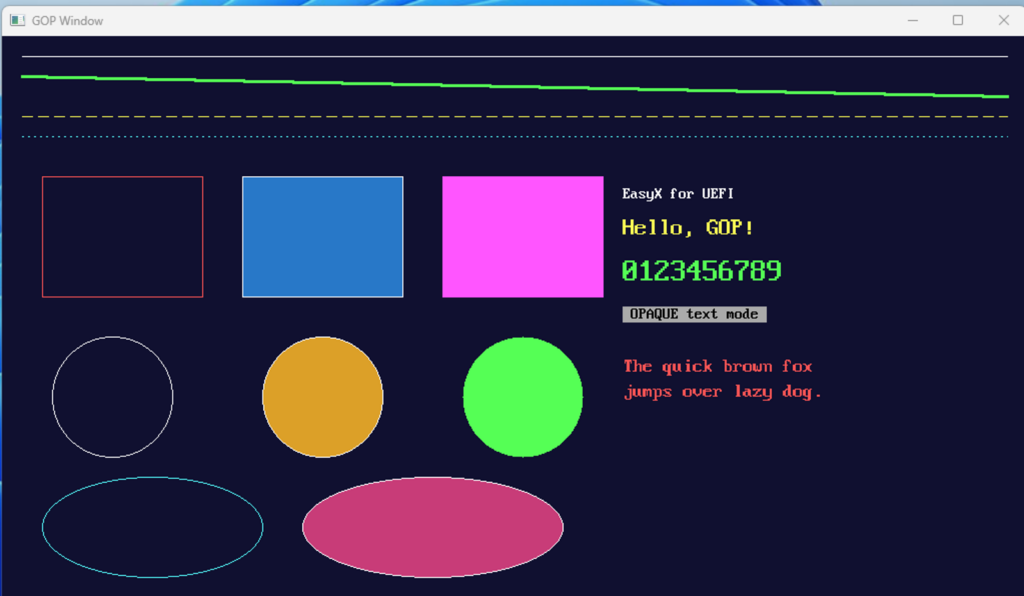The height and width of the screenshot is (596, 1024).
Task: Click 'The quick brown fox' red text line
Action: [x=718, y=366]
